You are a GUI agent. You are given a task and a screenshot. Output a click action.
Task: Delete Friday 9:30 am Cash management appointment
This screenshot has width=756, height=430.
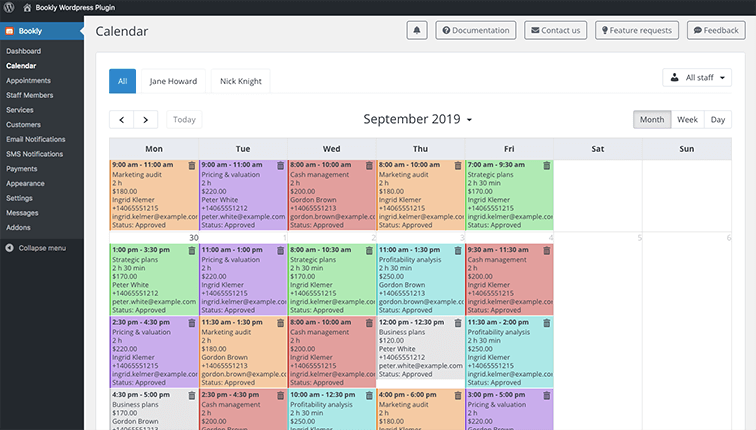pyautogui.click(x=546, y=251)
